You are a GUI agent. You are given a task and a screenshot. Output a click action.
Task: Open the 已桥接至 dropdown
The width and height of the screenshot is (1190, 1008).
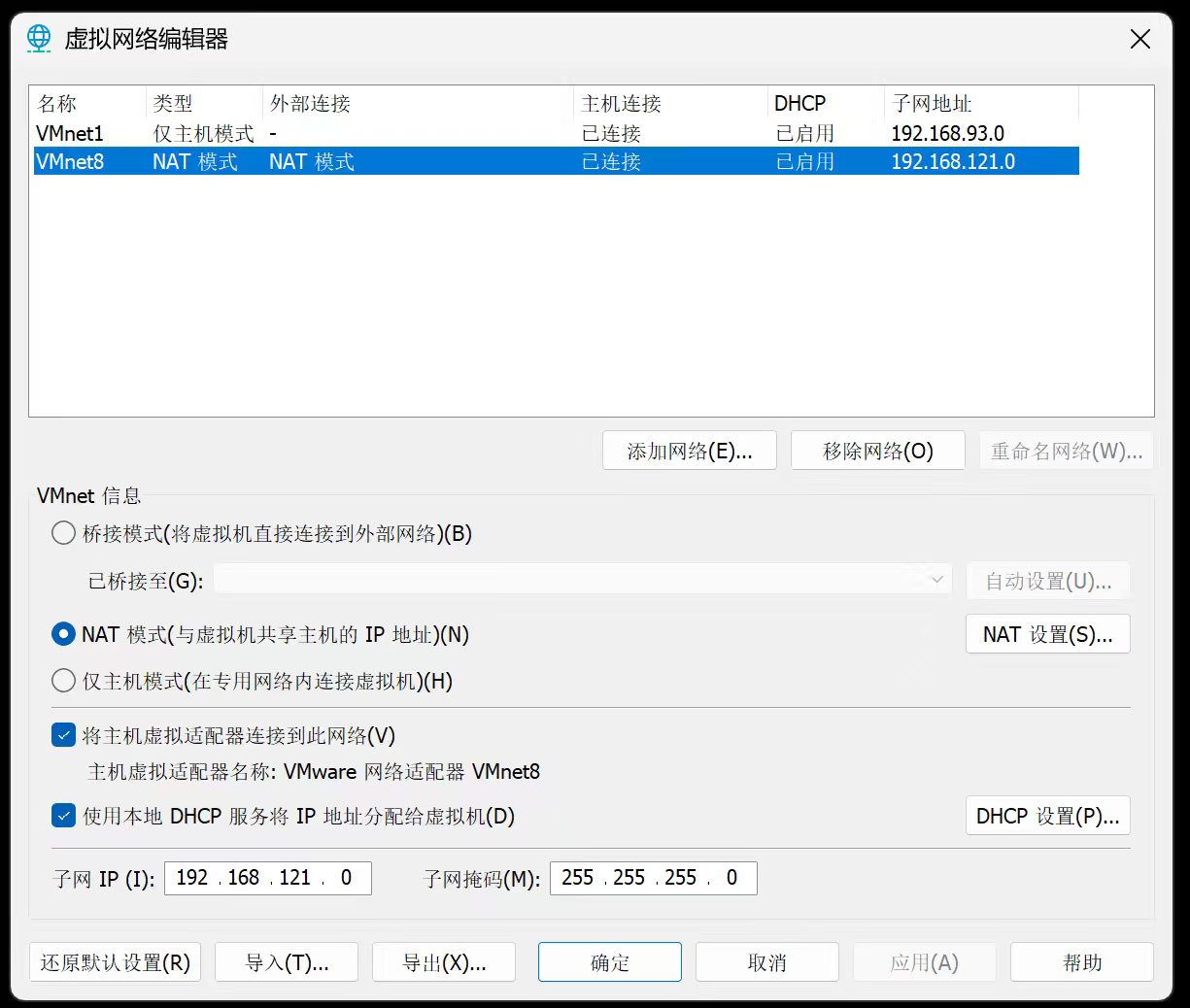coord(583,580)
